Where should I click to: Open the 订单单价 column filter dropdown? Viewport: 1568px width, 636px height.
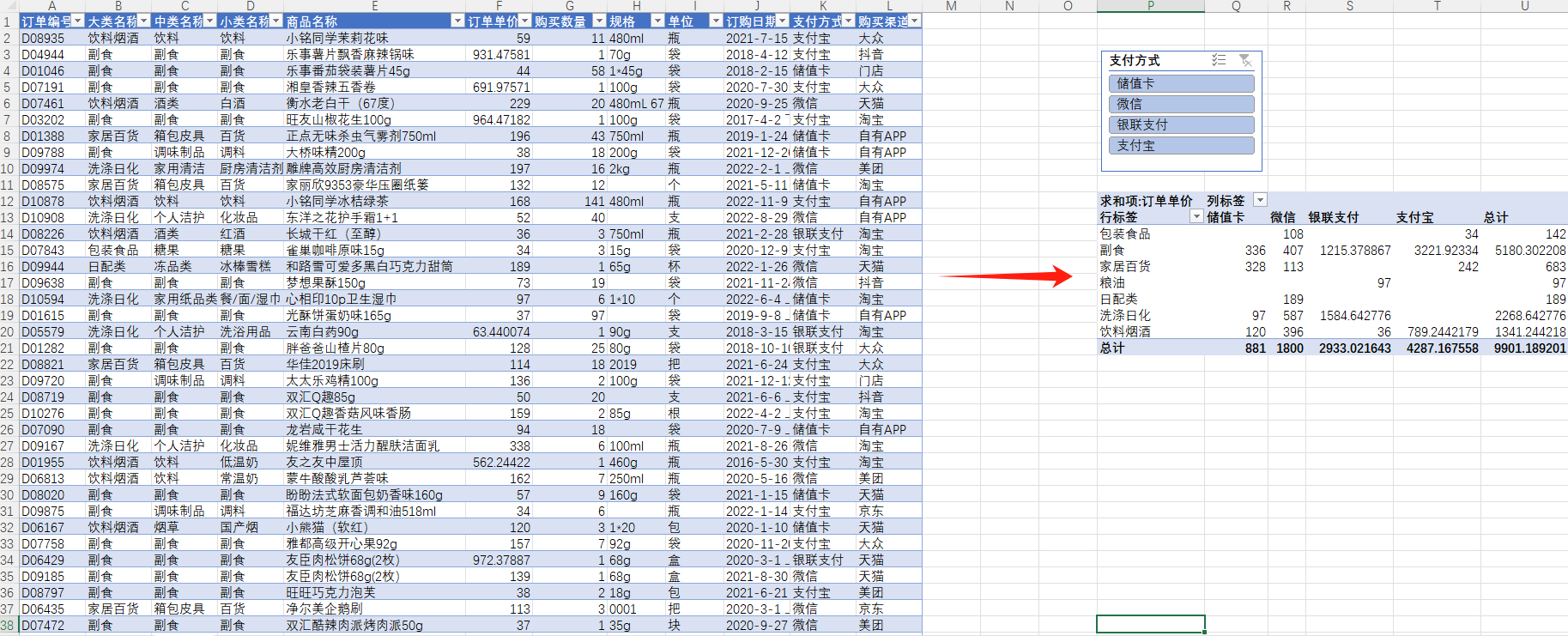point(524,21)
